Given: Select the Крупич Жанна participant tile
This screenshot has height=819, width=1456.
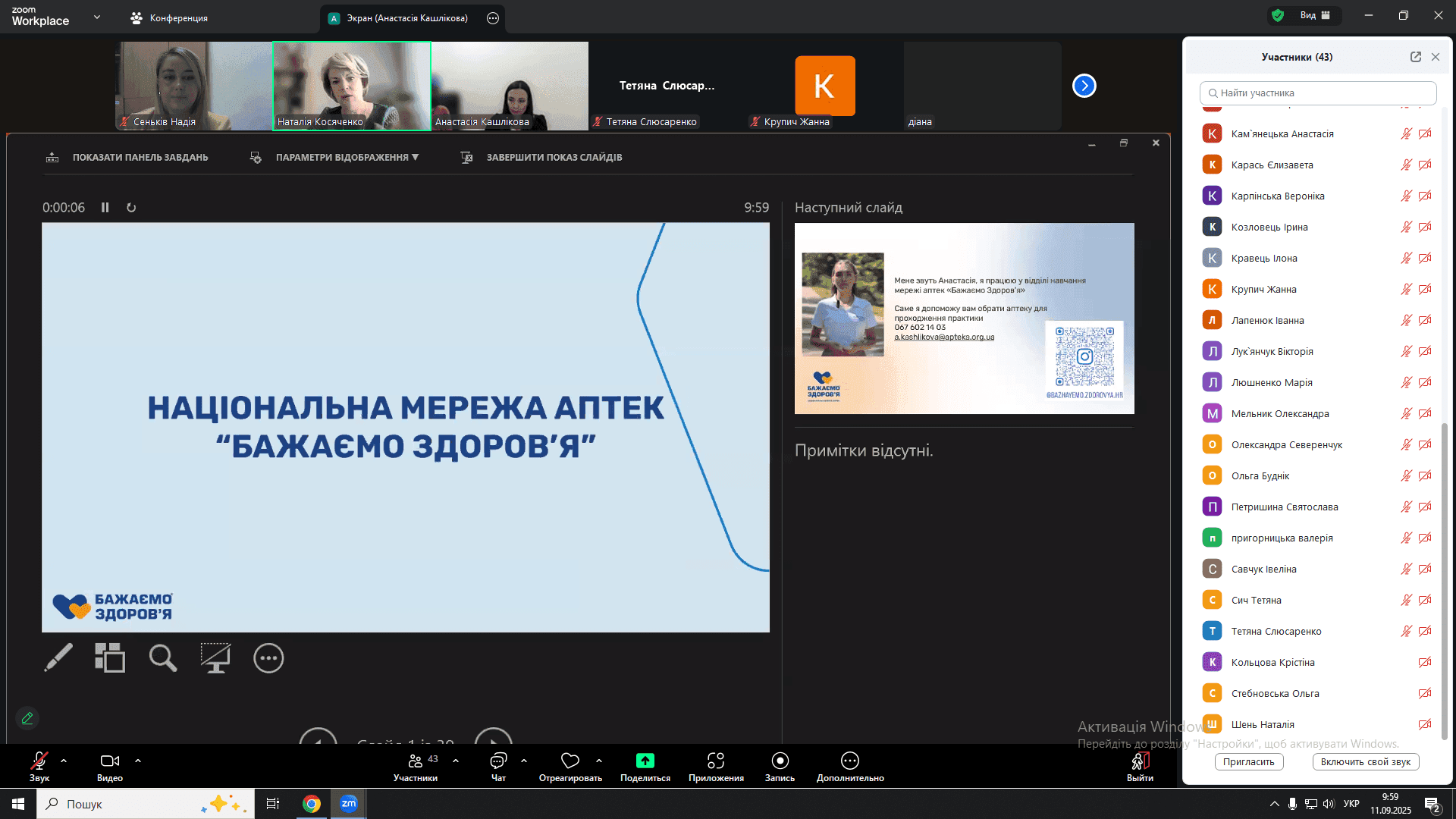Looking at the screenshot, I should coord(825,86).
